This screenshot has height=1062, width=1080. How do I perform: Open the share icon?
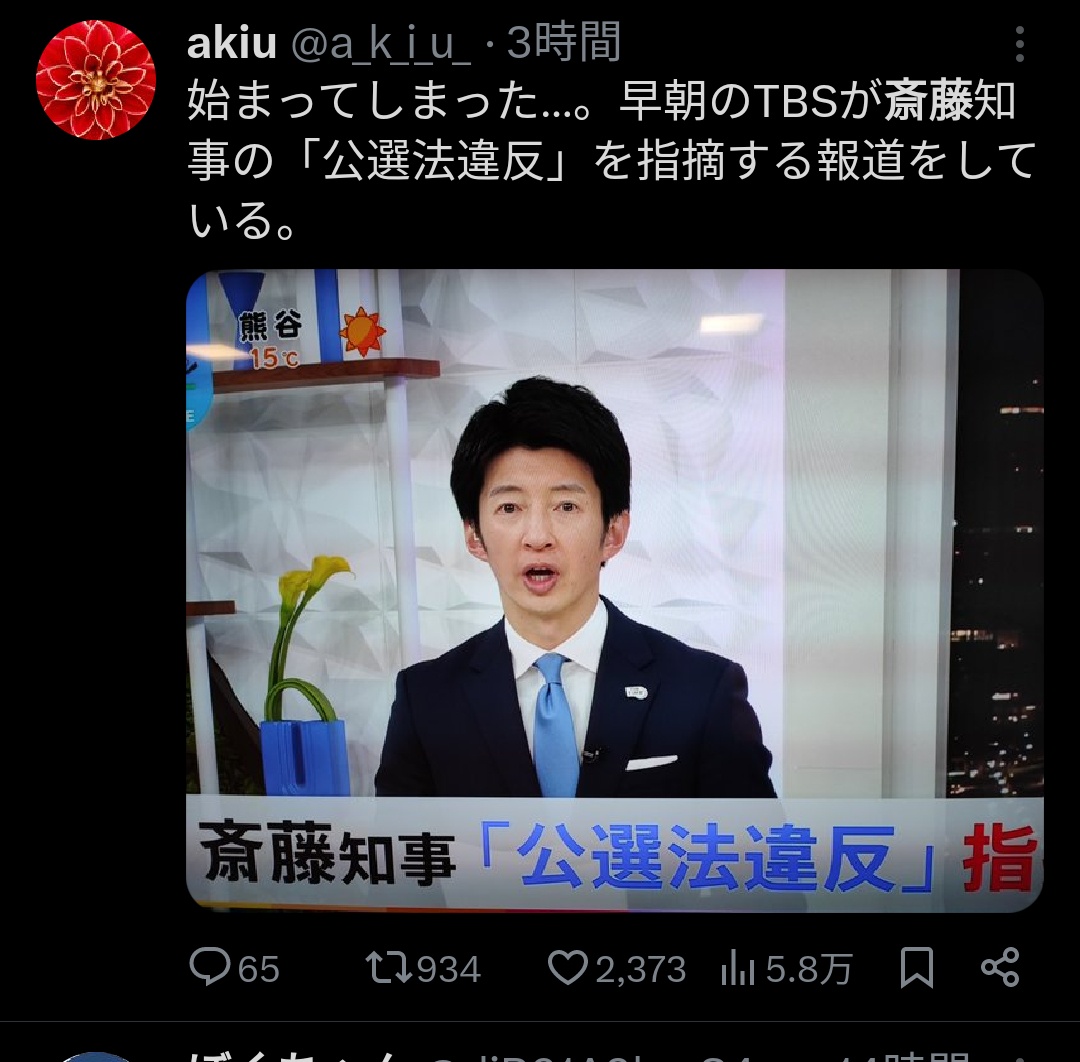pyautogui.click(x=999, y=966)
